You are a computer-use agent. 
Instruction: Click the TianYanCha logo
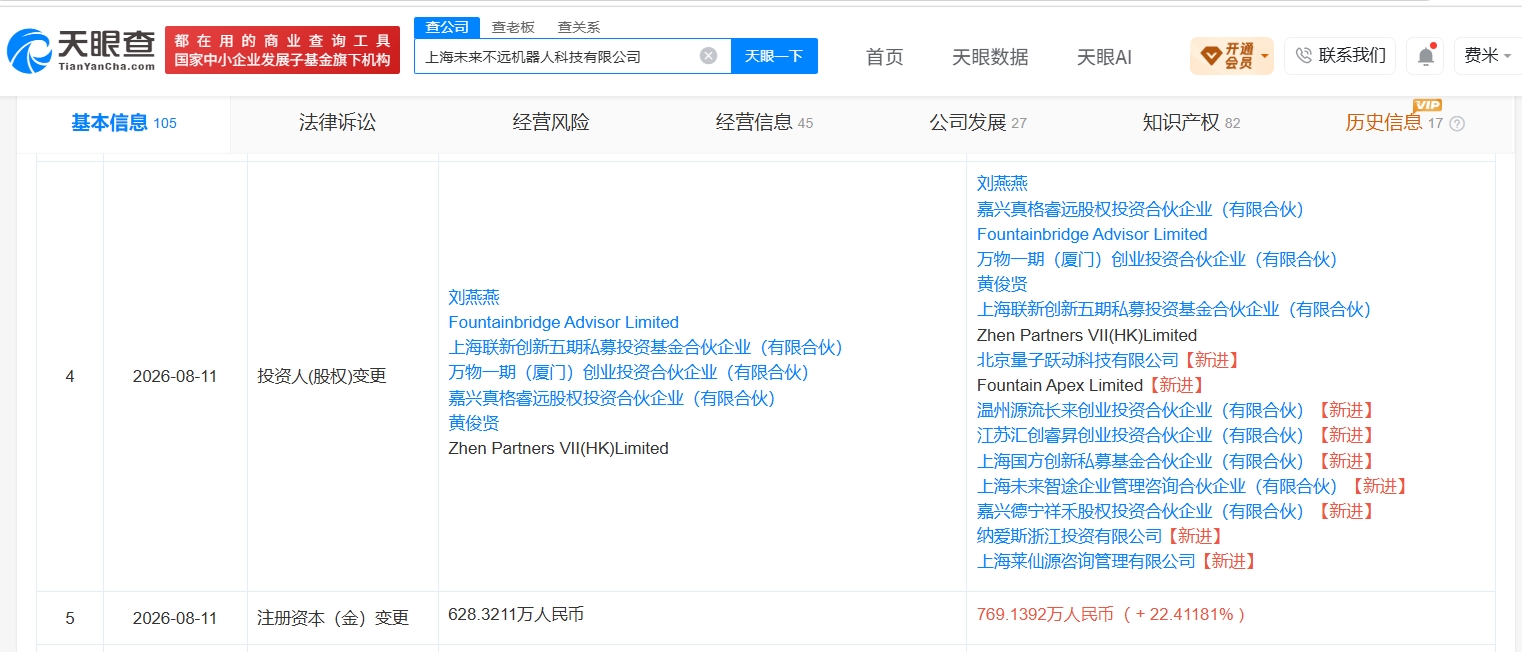coord(81,50)
